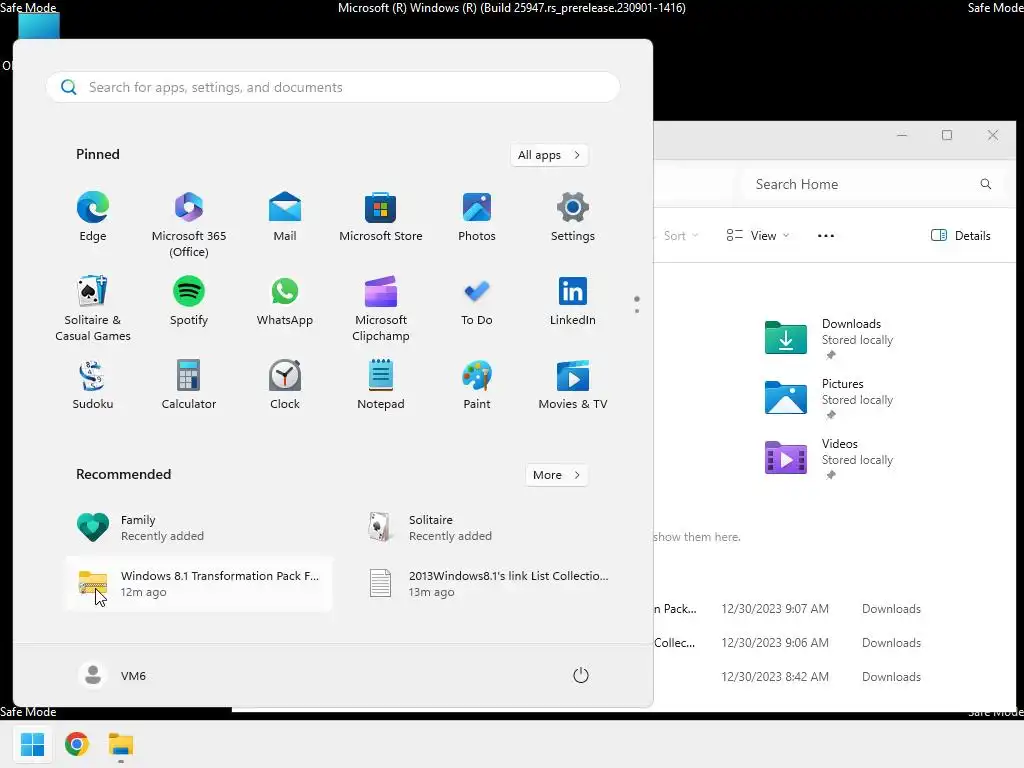Open Google Chrome from taskbar
The width and height of the screenshot is (1024, 768).
(x=77, y=744)
